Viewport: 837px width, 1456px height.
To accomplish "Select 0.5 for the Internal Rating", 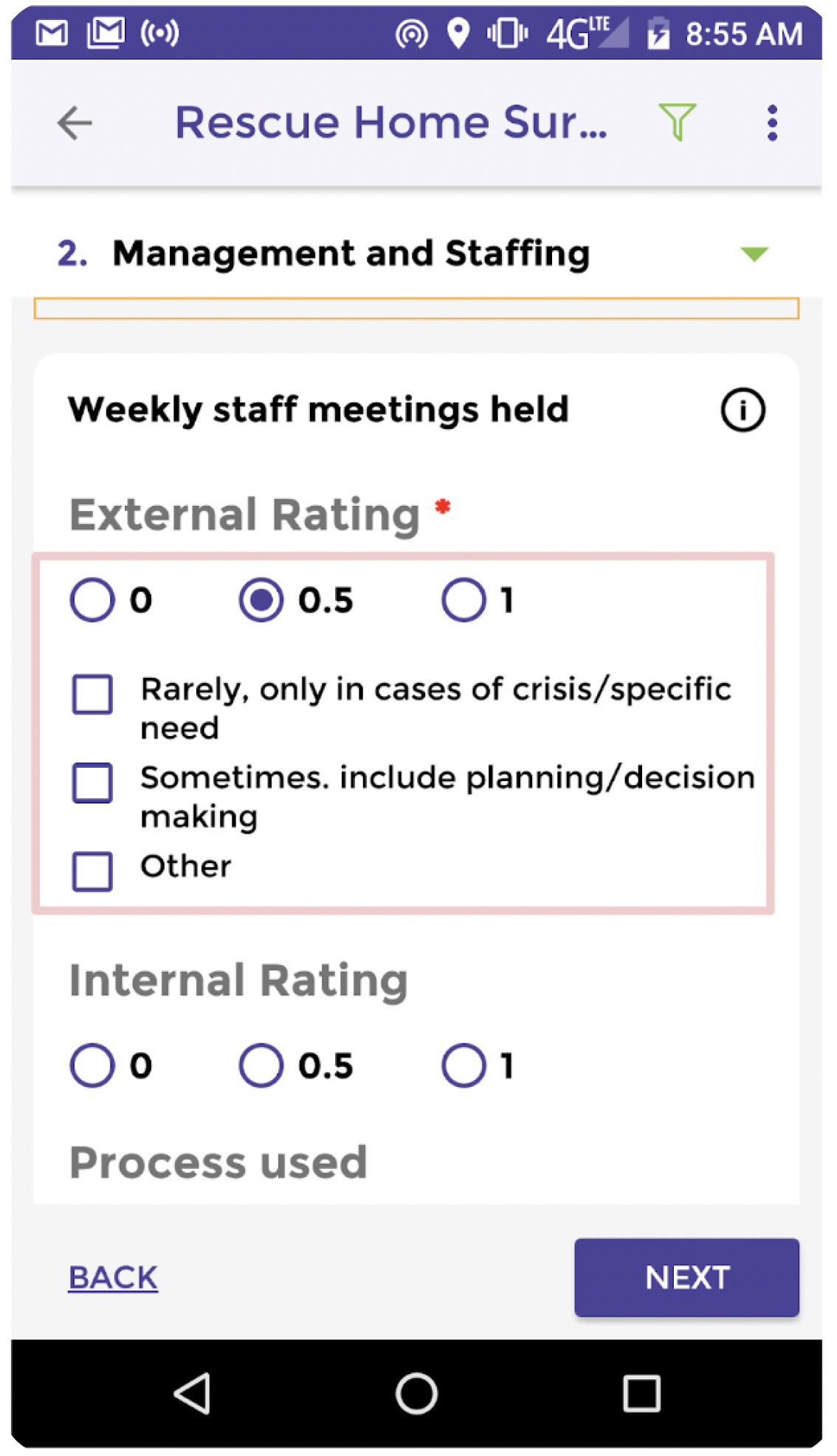I will tap(262, 1064).
